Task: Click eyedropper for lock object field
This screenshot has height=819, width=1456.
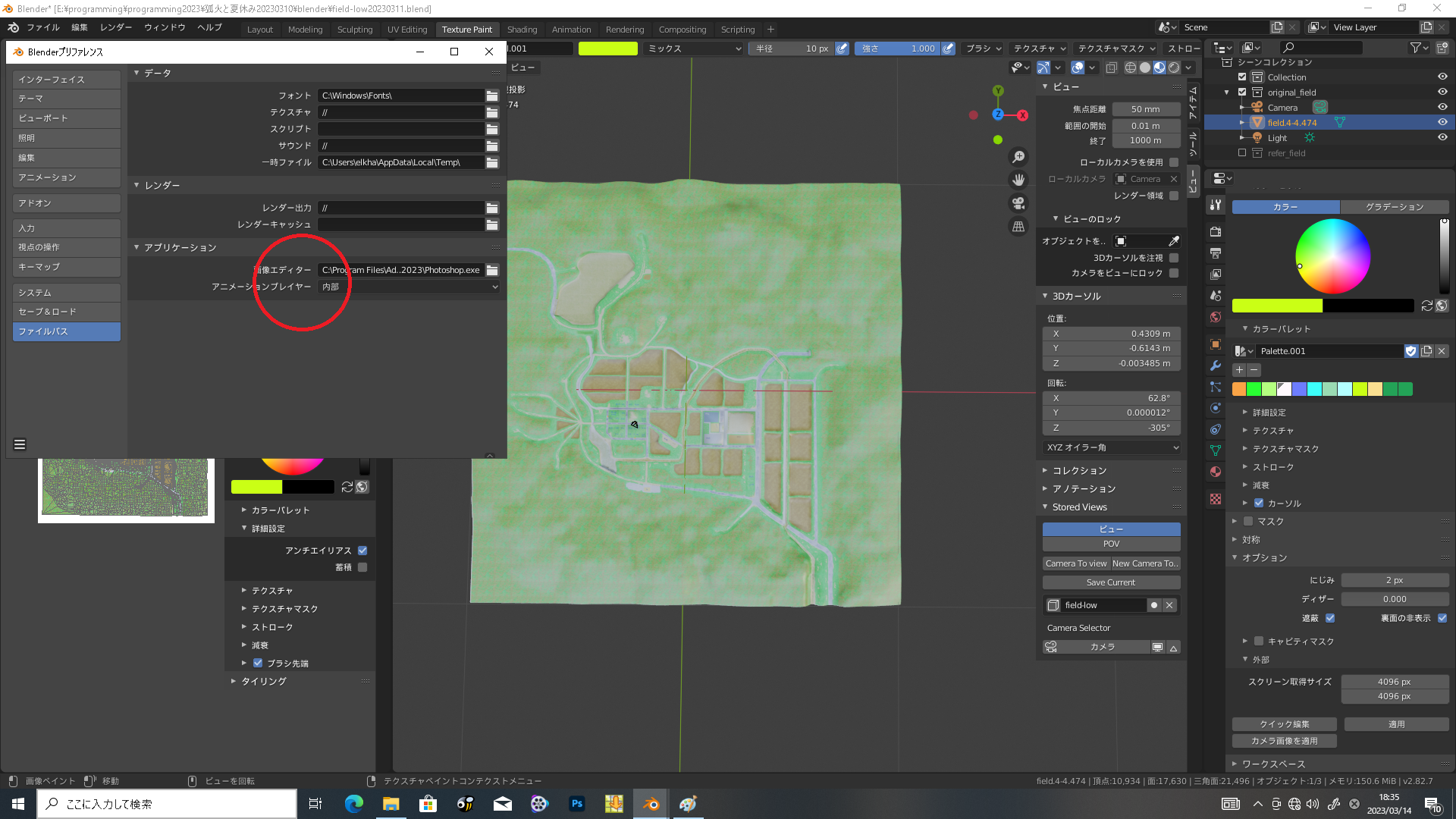Action: pyautogui.click(x=1174, y=241)
